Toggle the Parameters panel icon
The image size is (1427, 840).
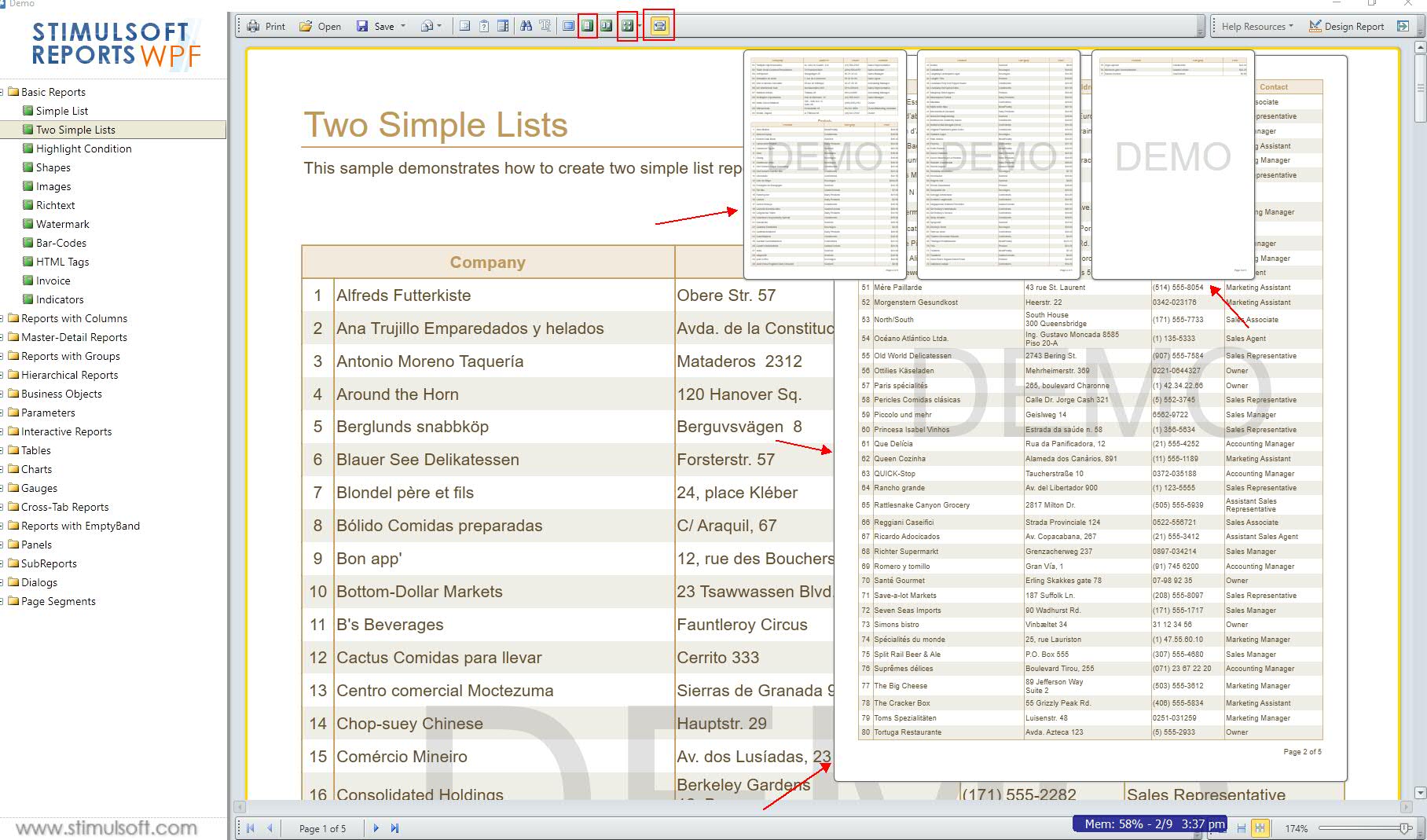(484, 26)
